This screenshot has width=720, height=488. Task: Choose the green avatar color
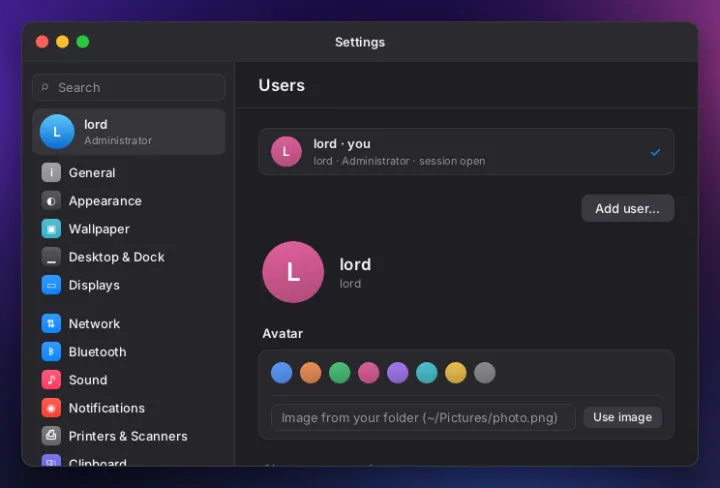(339, 372)
